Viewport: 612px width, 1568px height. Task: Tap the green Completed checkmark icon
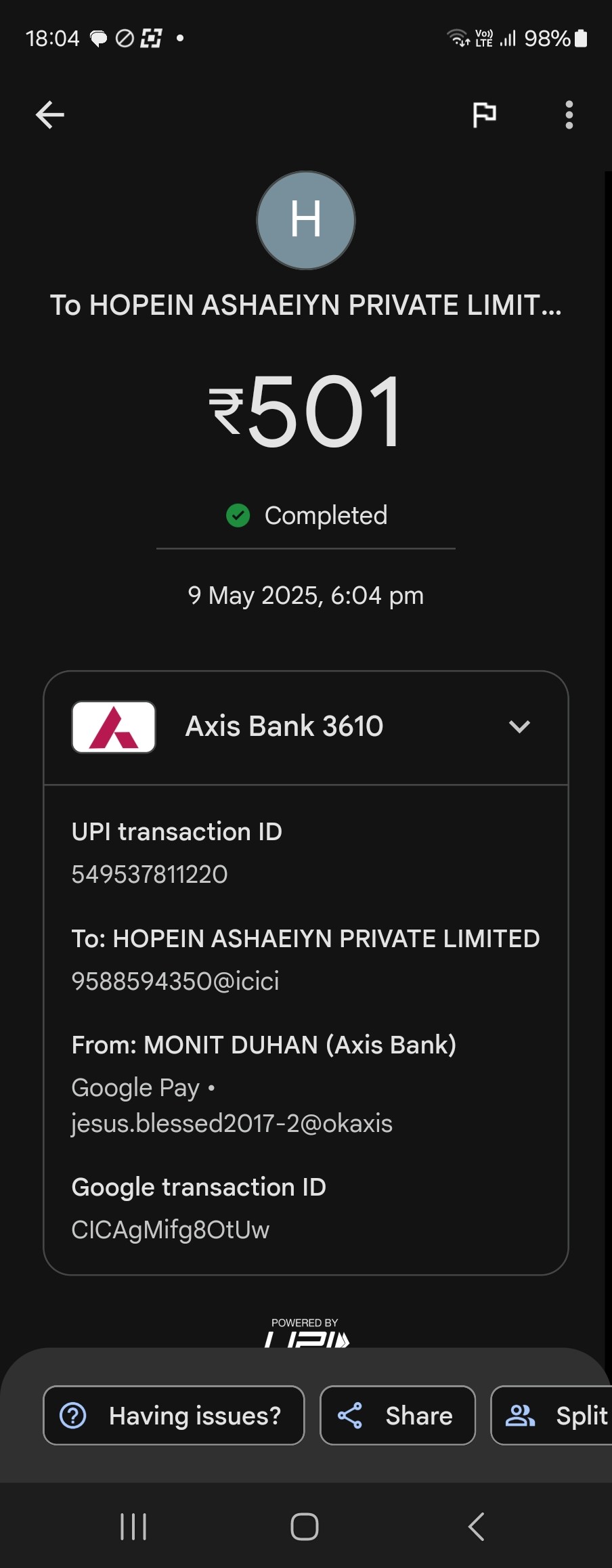tap(238, 515)
